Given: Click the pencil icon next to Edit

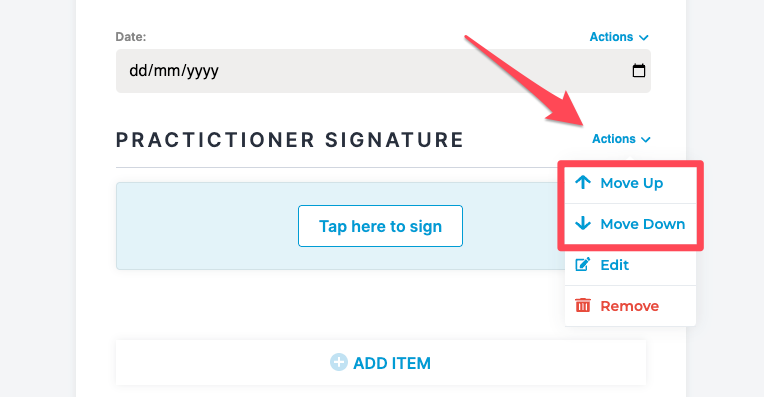Looking at the screenshot, I should [583, 265].
